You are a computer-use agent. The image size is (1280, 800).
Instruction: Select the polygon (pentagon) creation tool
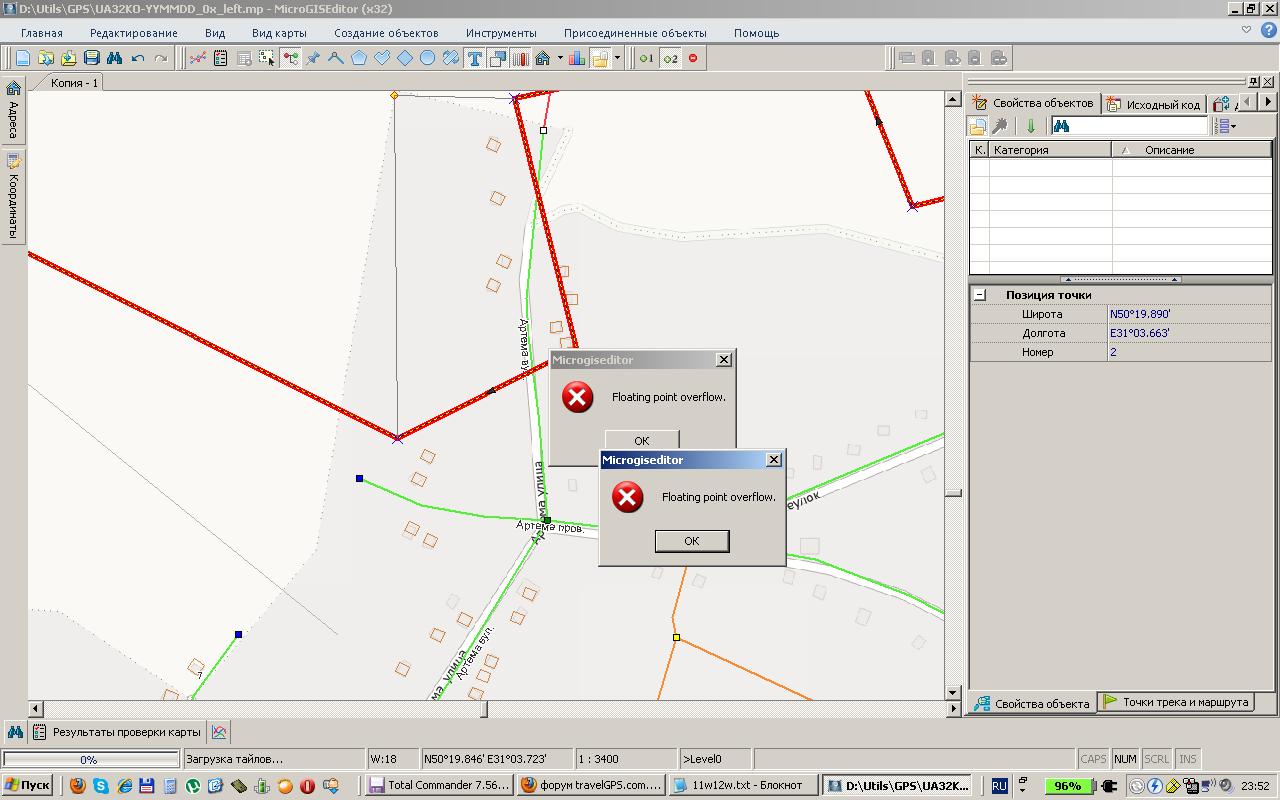[359, 58]
